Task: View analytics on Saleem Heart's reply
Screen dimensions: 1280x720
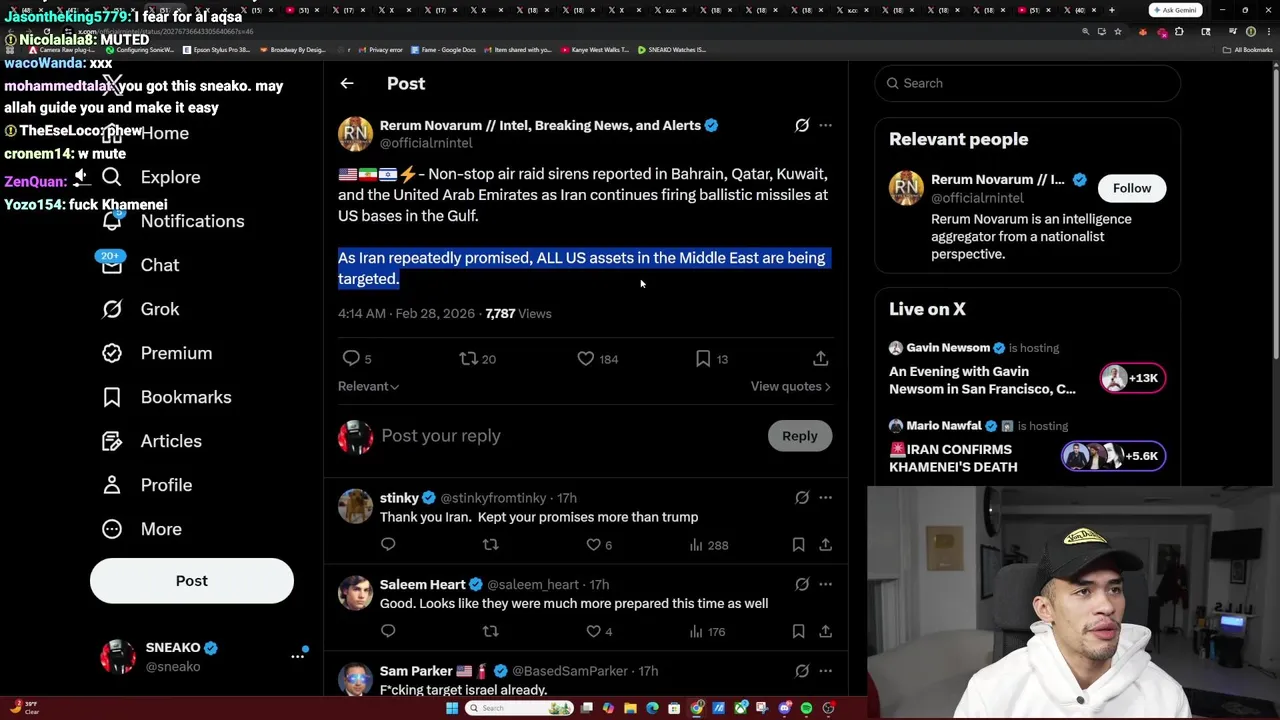Action: (707, 631)
